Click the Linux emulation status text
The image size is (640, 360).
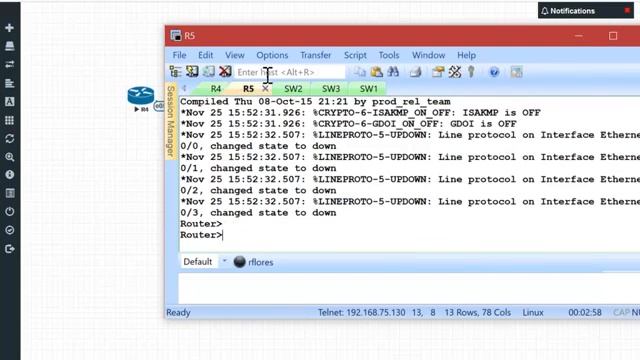click(x=533, y=312)
